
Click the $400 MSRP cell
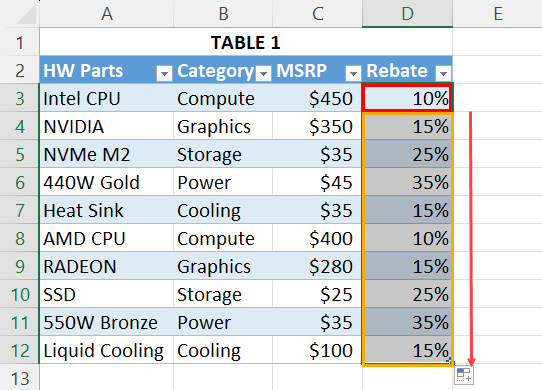click(x=317, y=238)
